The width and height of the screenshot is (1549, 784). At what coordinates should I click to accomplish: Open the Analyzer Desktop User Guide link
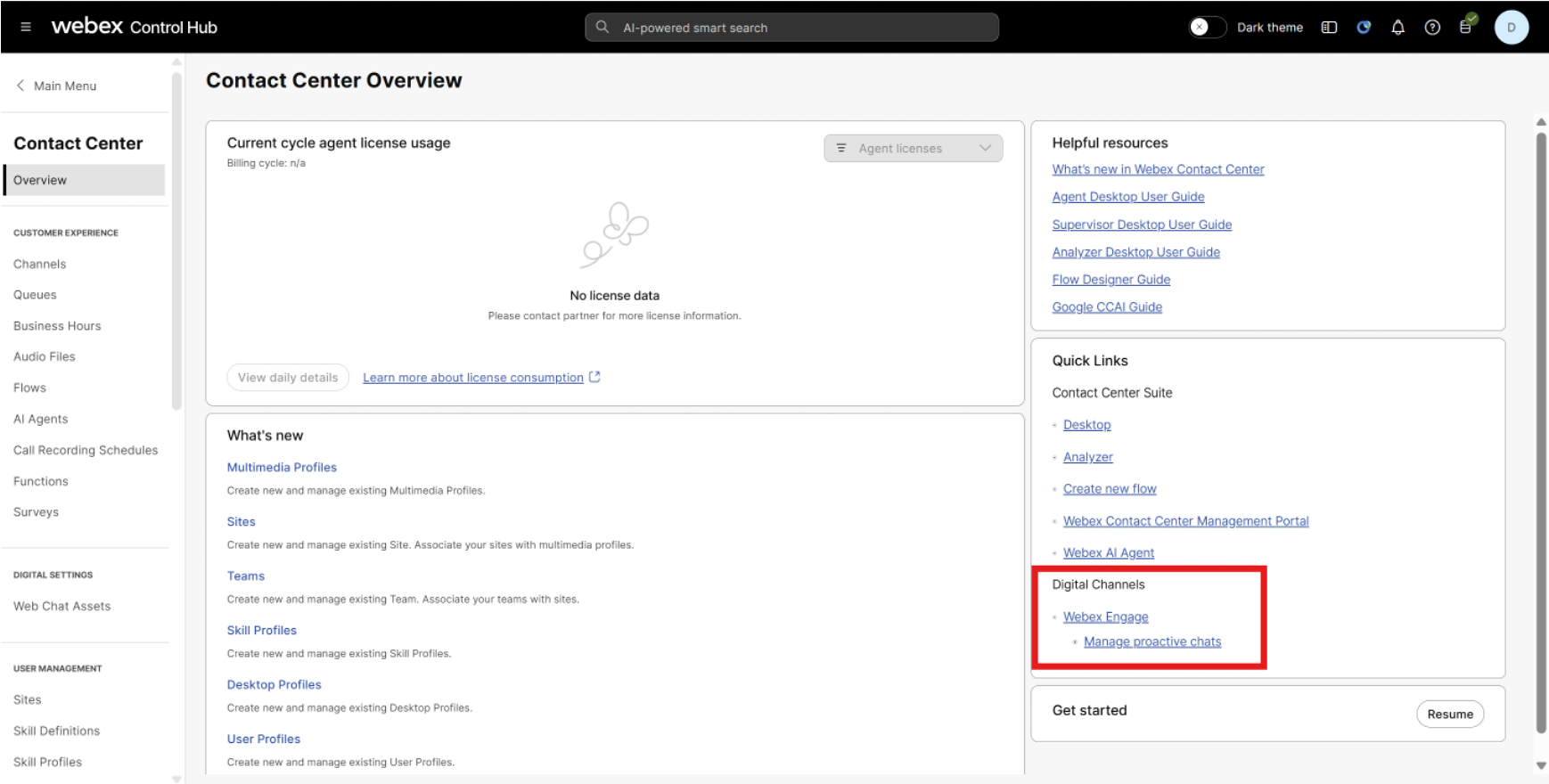1135,252
